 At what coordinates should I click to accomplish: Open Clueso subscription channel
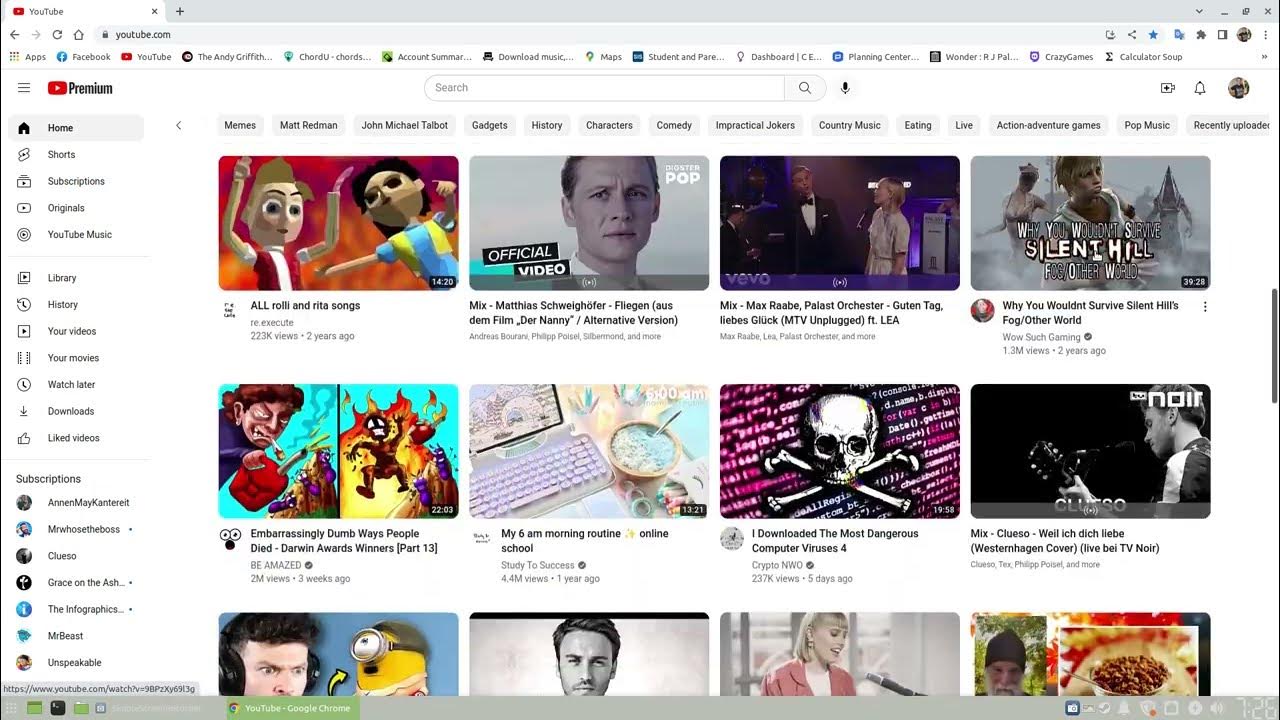(76, 556)
